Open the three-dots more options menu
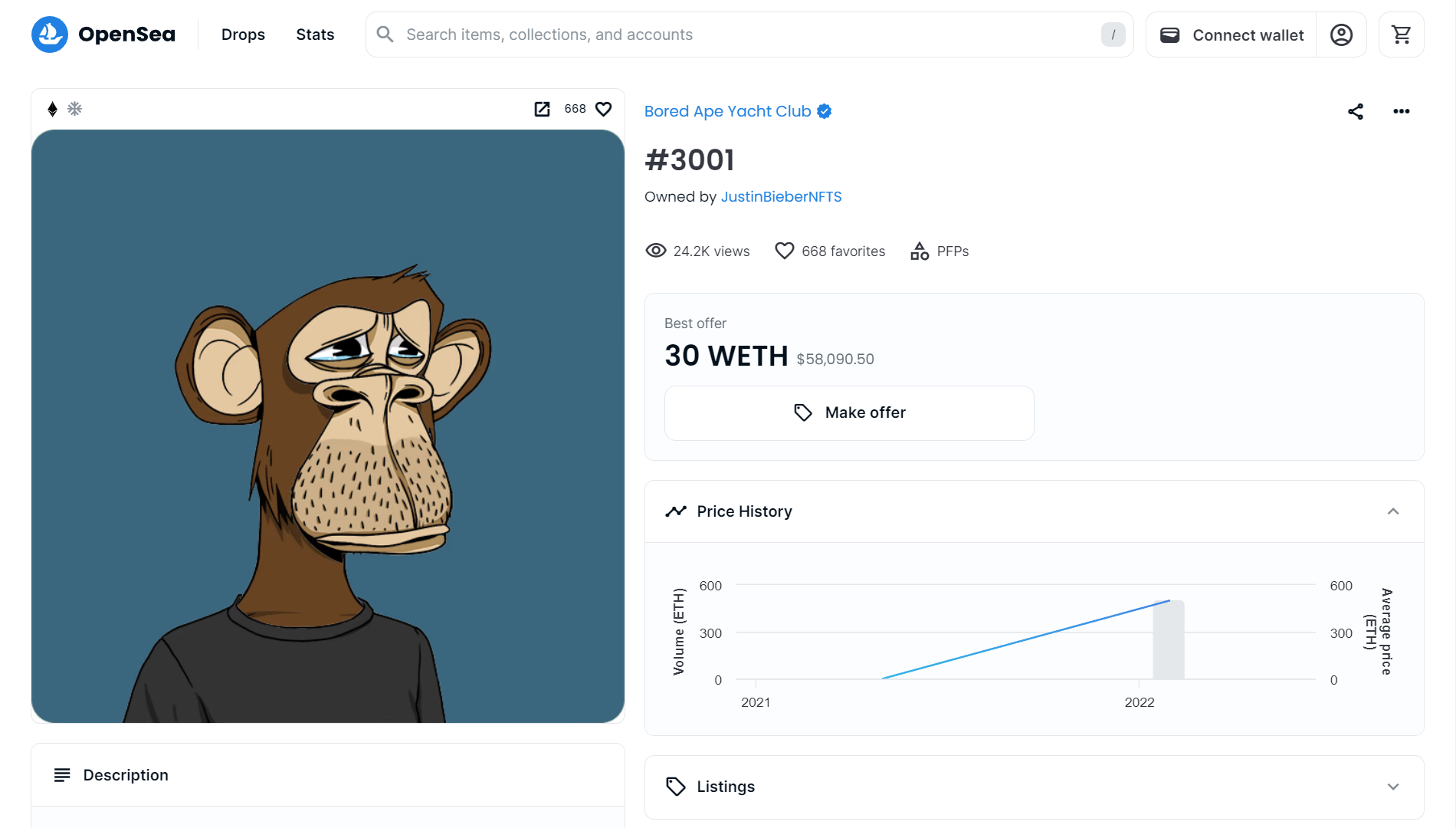This screenshot has height=828, width=1456. 1401,111
